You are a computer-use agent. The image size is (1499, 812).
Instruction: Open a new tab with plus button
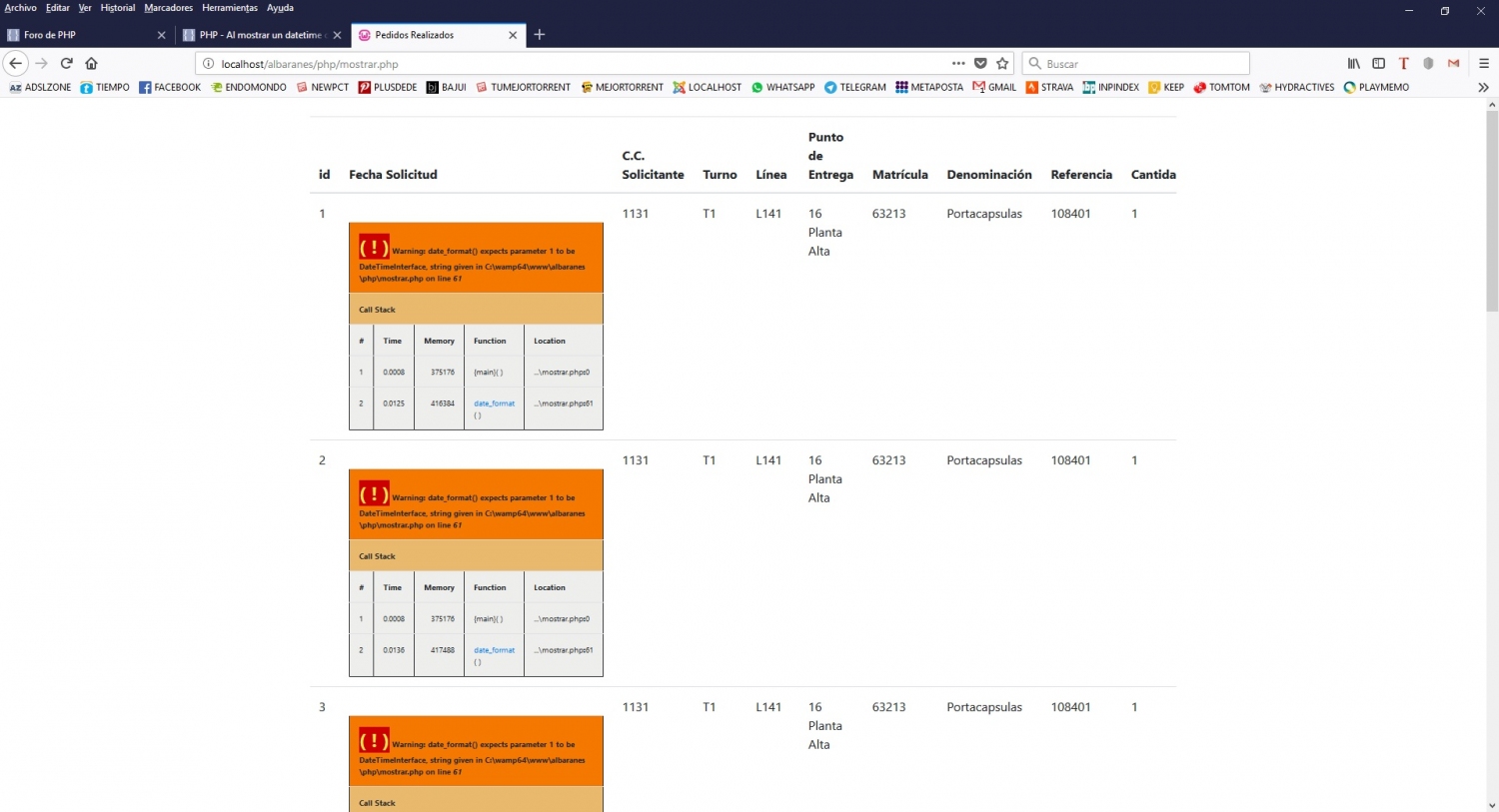[x=540, y=34]
